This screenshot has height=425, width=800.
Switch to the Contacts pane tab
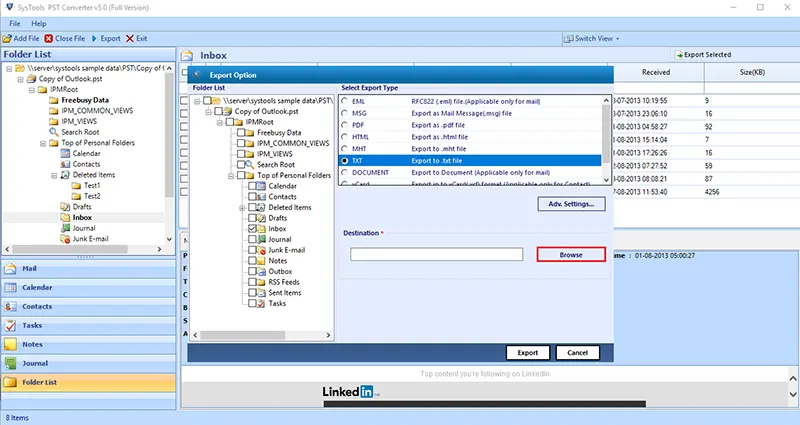pos(89,306)
